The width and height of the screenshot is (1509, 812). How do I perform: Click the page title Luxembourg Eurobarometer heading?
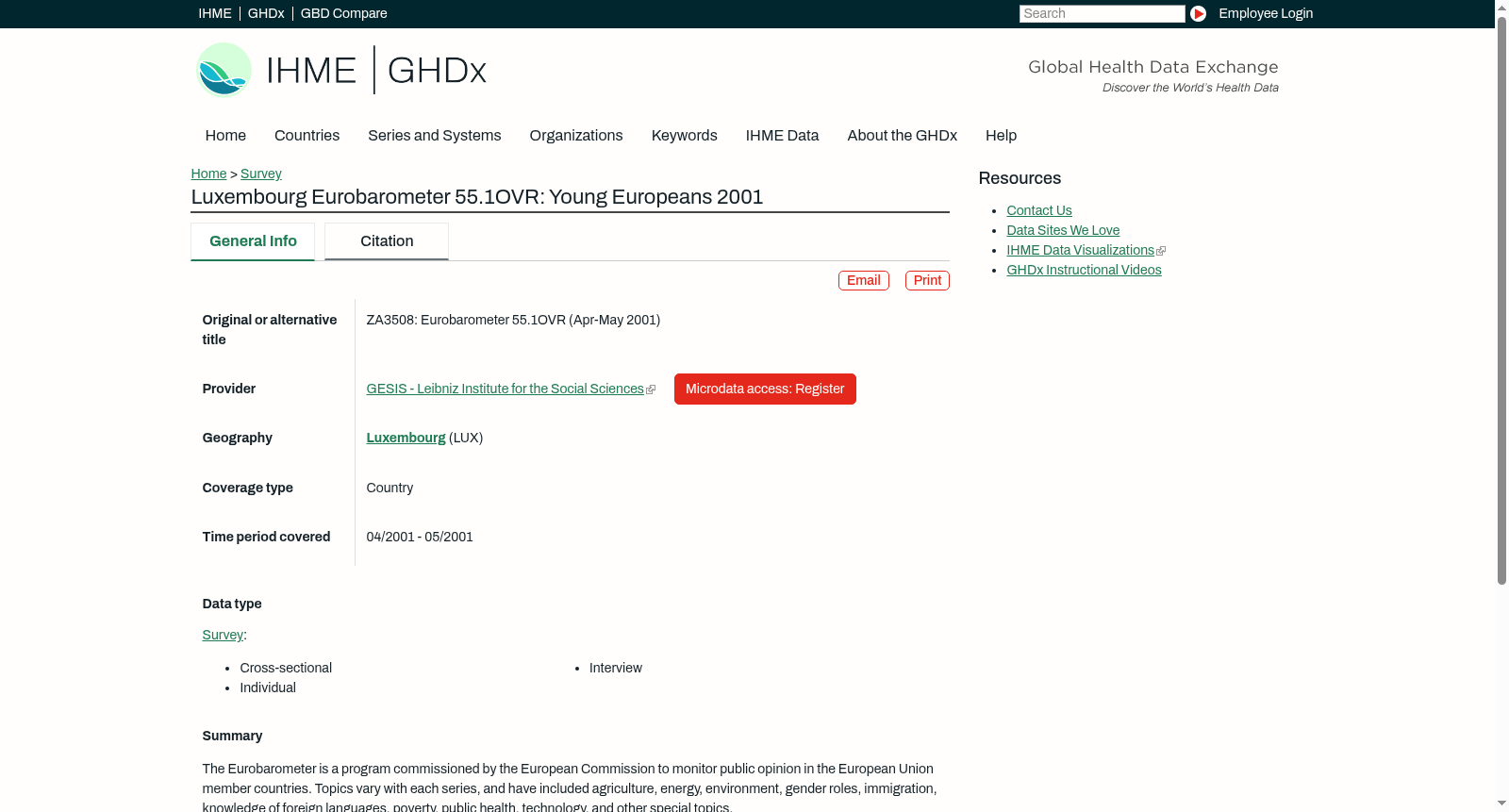(477, 197)
